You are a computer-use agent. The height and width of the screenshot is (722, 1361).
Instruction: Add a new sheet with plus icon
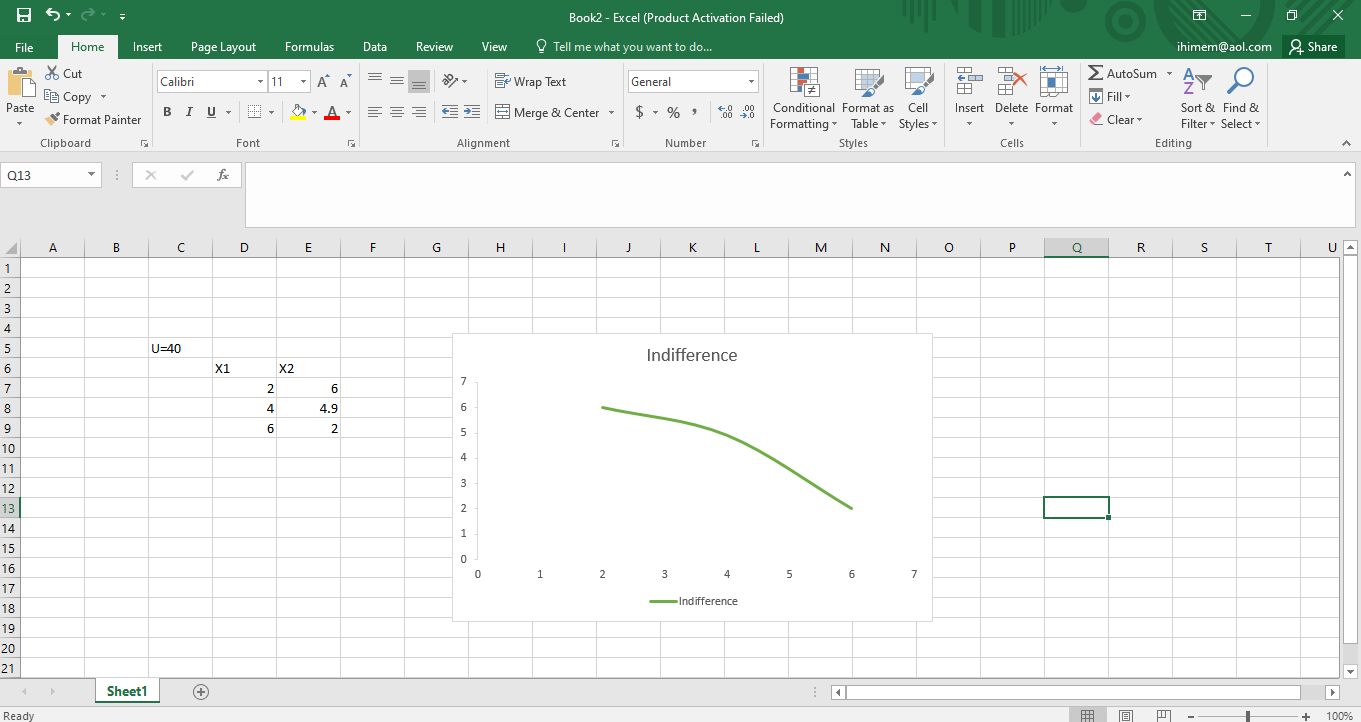coord(201,692)
